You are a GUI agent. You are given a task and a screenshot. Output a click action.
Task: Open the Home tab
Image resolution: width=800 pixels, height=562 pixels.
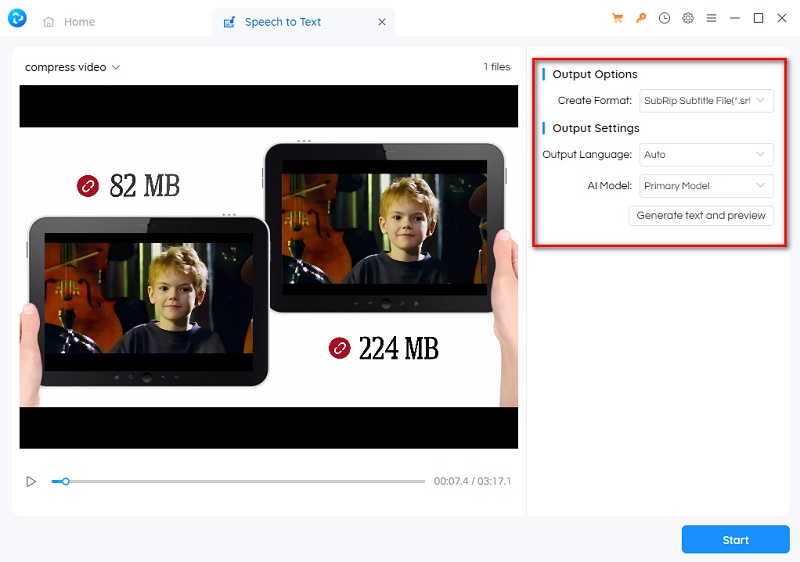click(x=69, y=22)
